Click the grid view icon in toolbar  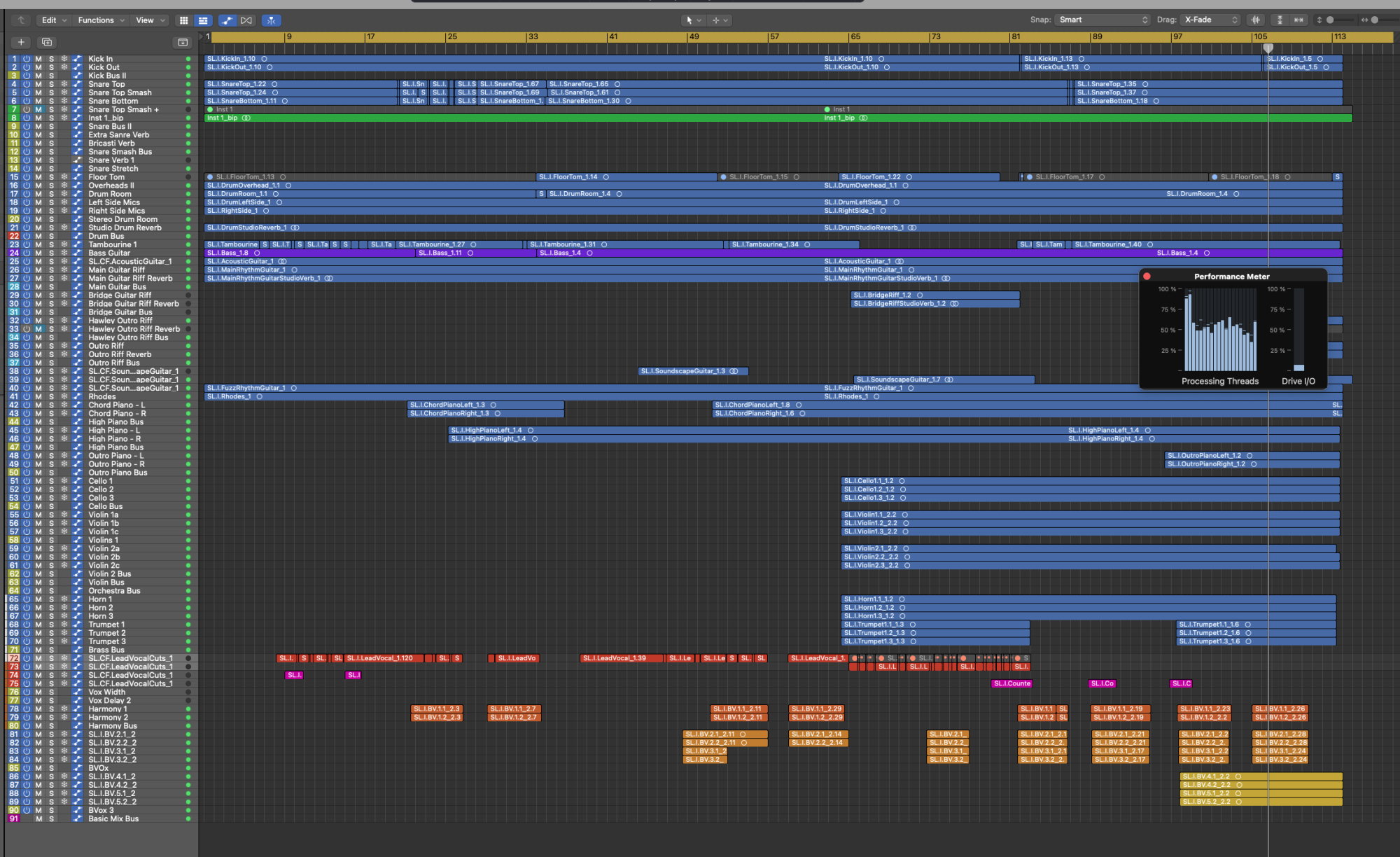tap(183, 20)
